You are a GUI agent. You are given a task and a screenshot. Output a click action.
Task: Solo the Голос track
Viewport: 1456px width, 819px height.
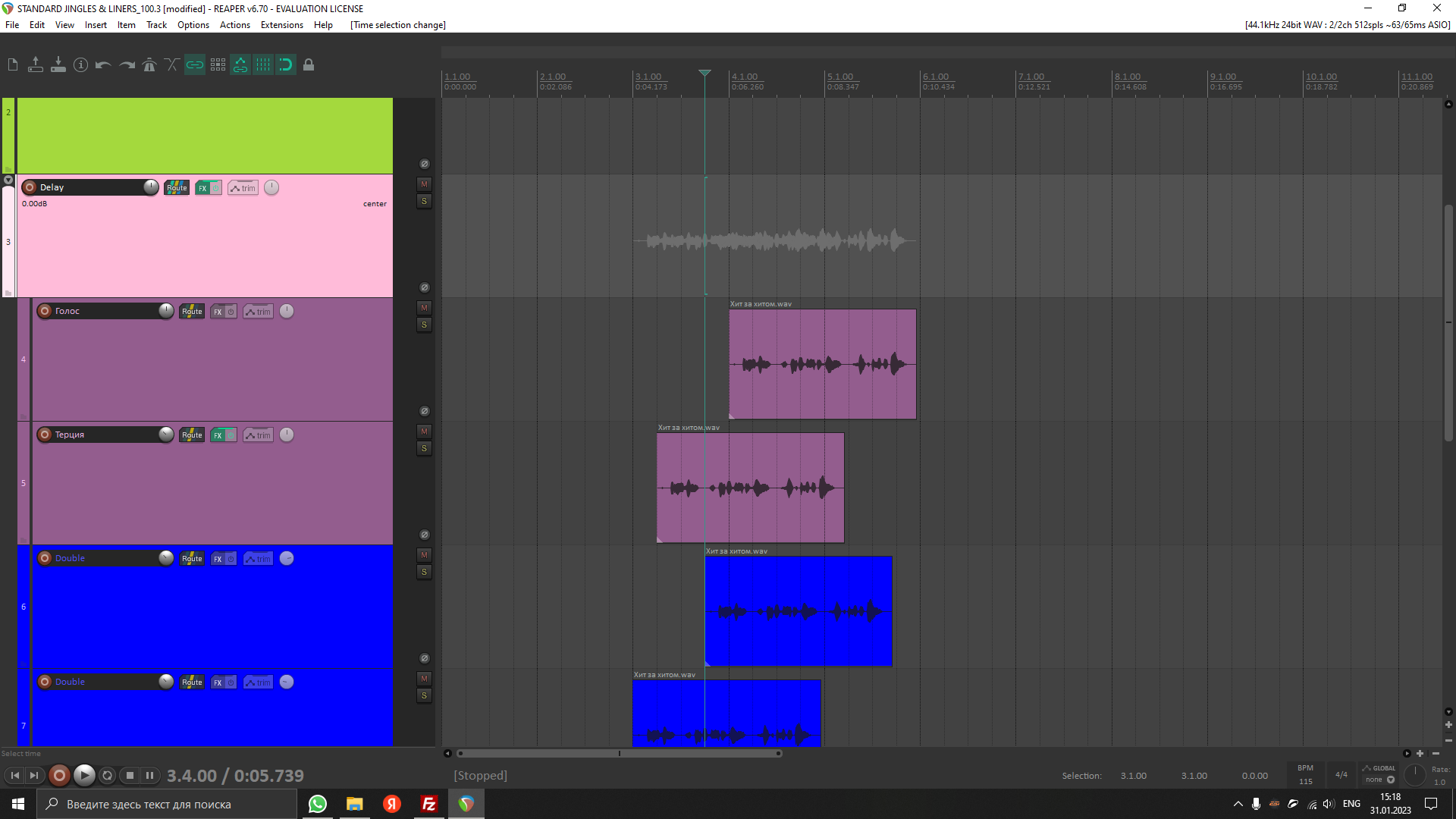425,325
